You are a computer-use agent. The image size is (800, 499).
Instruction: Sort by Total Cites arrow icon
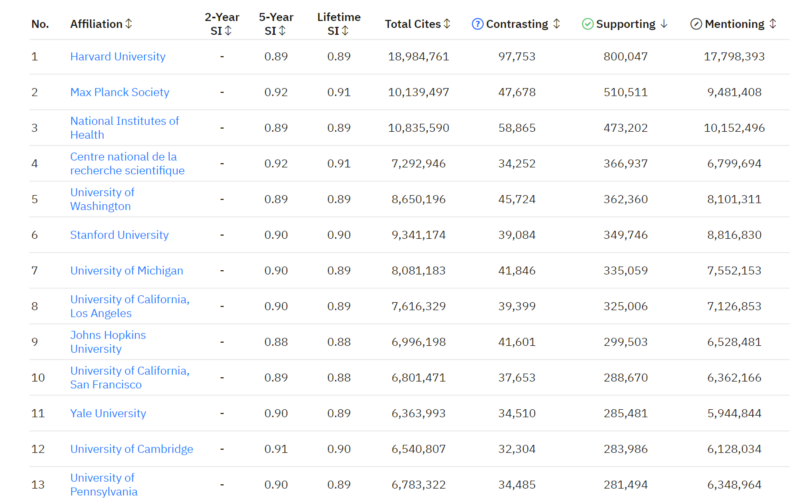tap(447, 24)
